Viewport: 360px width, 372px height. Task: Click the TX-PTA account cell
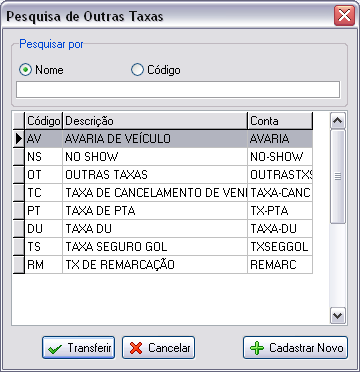pyautogui.click(x=280, y=211)
